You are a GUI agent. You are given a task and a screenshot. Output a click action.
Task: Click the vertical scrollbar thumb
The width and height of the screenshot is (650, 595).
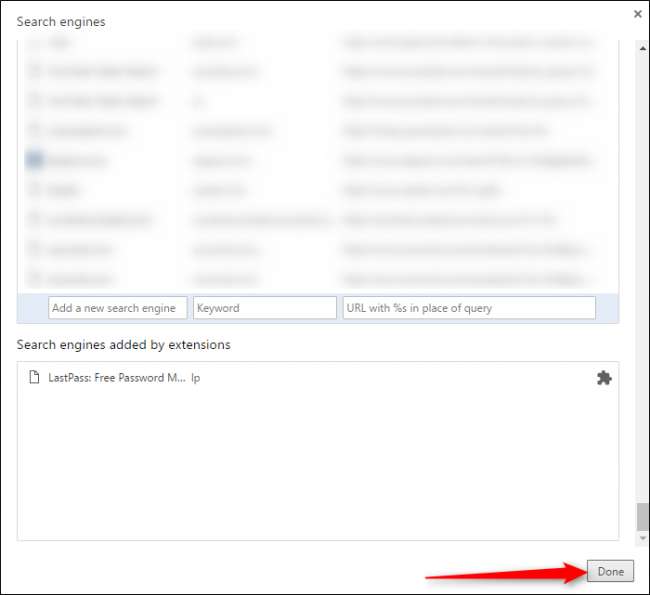click(643, 517)
